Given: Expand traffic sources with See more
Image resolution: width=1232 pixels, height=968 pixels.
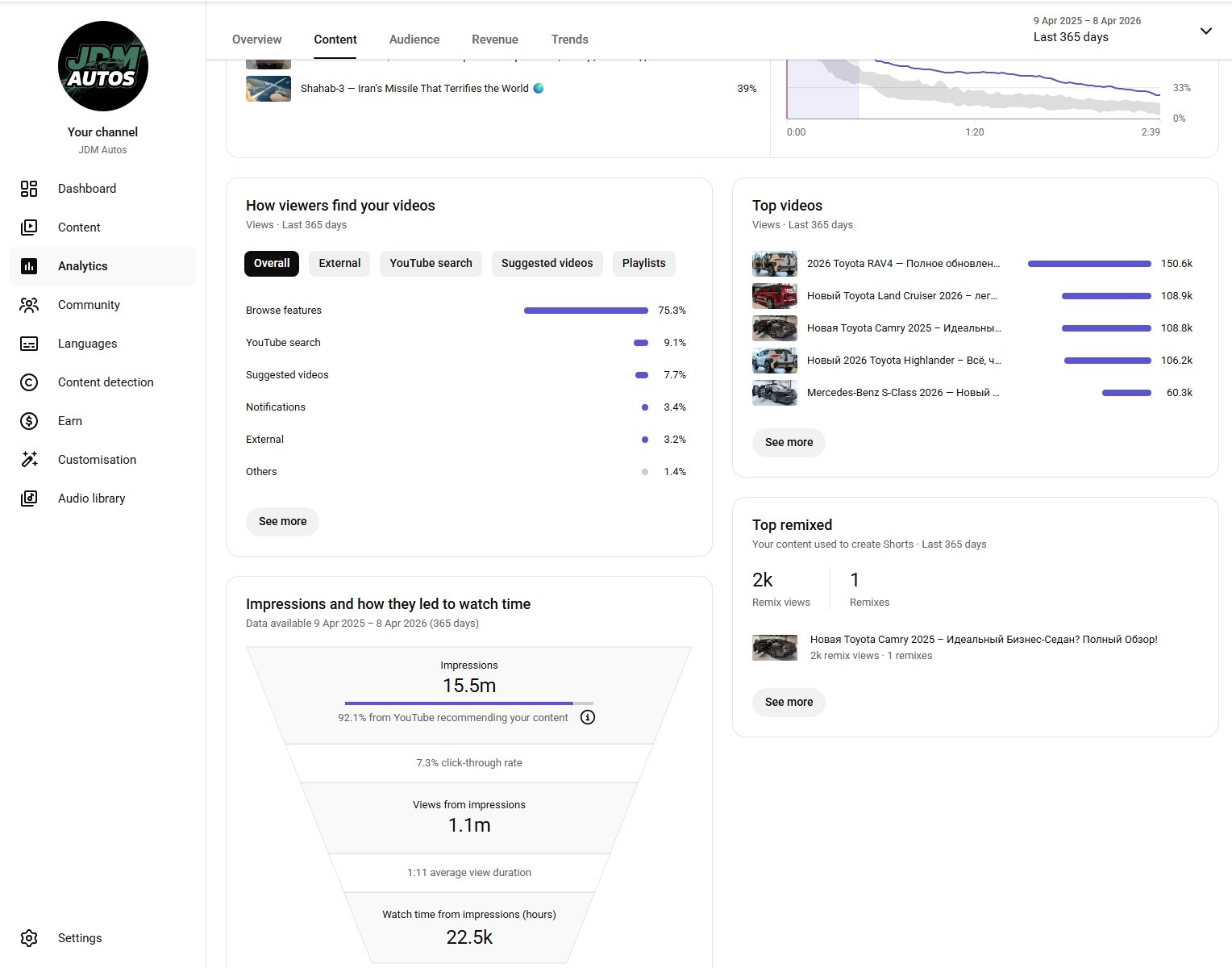Looking at the screenshot, I should point(282,521).
